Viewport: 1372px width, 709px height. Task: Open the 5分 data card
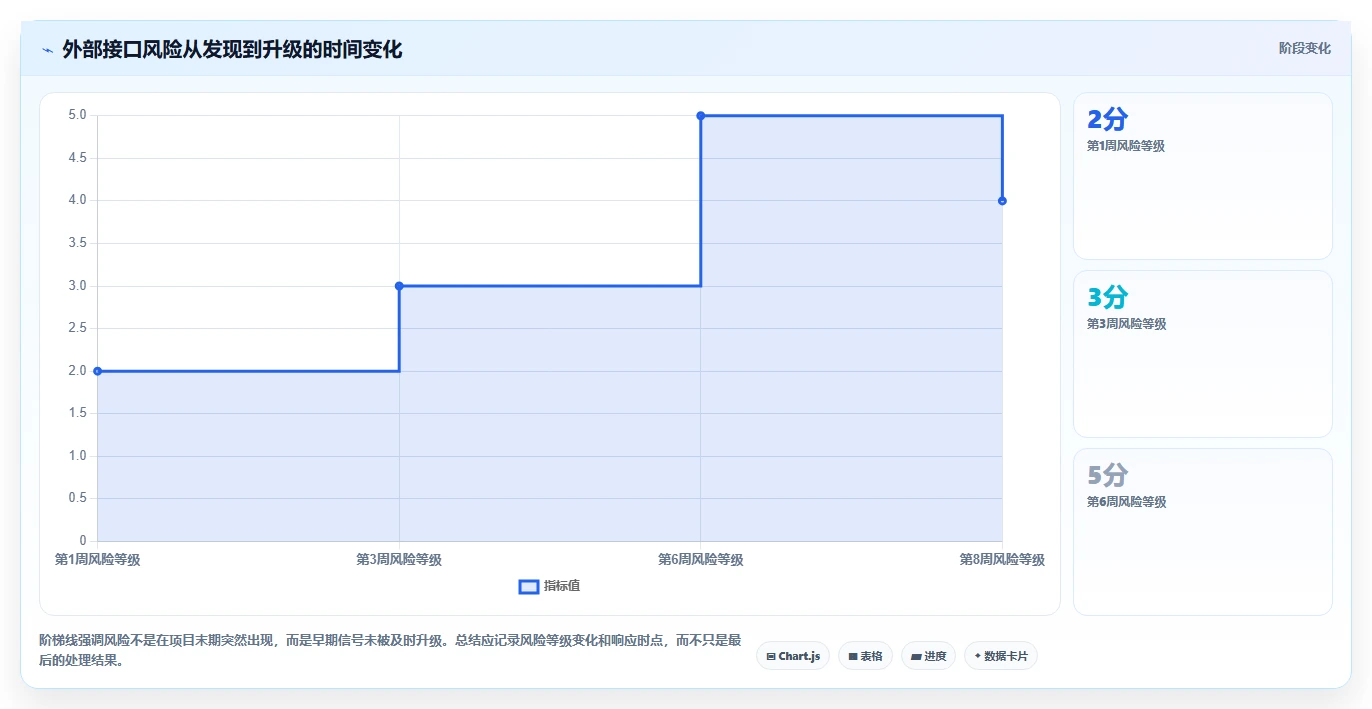pyautogui.click(x=1203, y=532)
